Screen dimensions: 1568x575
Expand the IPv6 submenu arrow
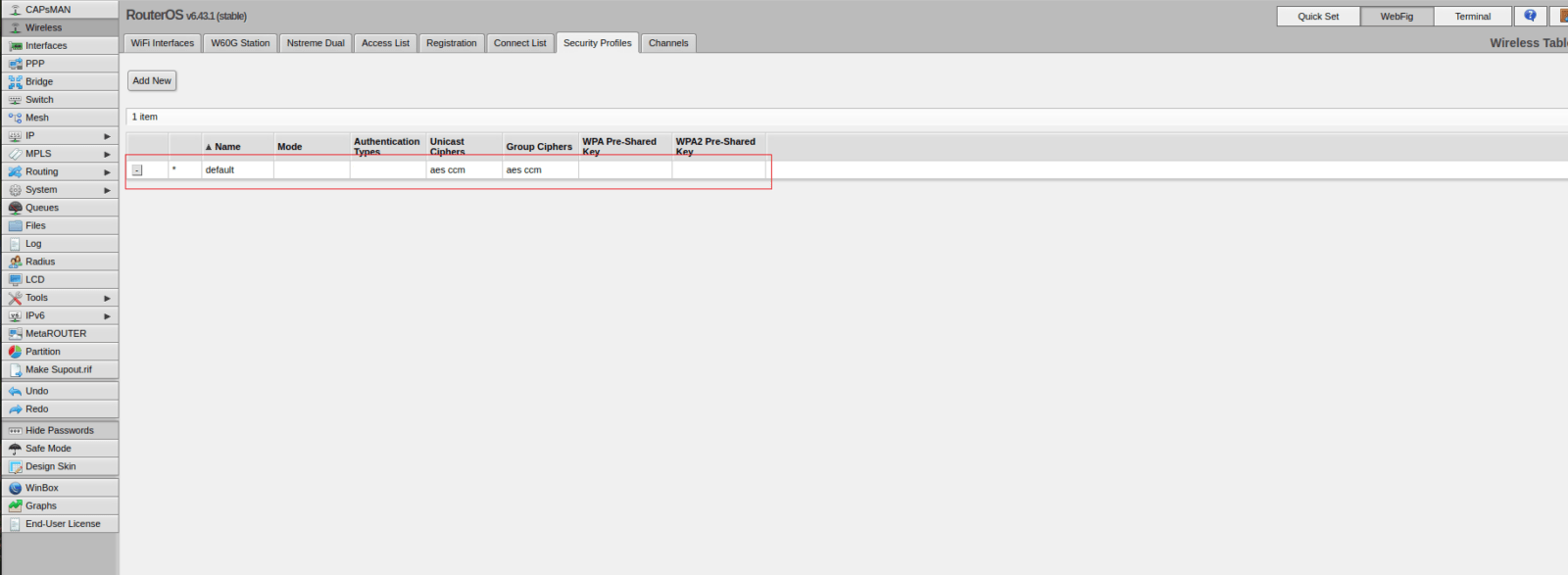107,316
